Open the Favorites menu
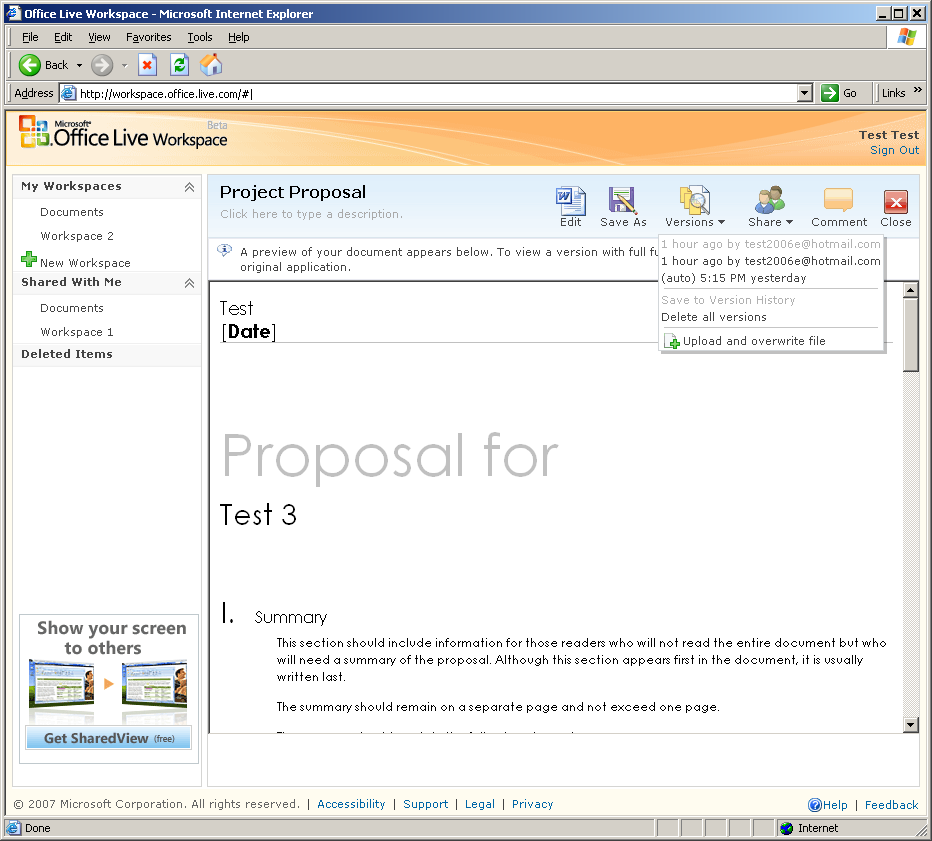 [149, 37]
